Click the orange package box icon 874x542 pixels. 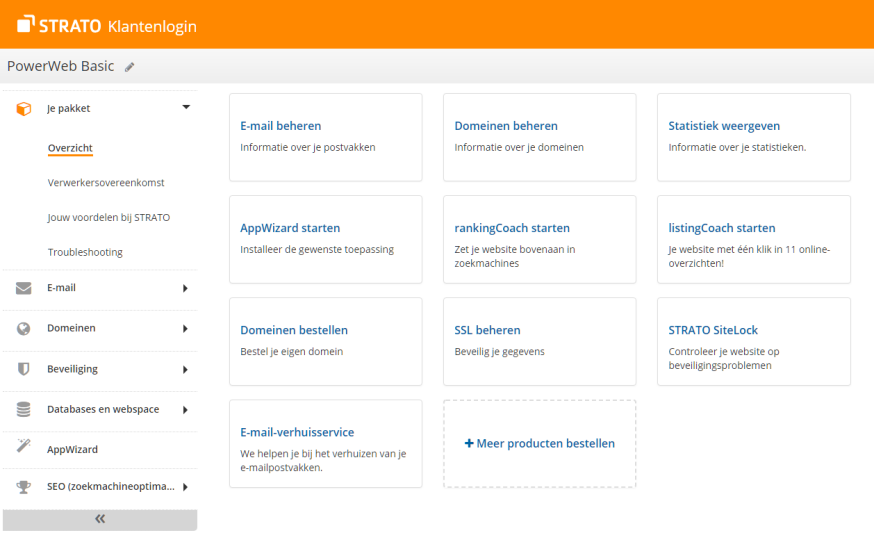pyautogui.click(x=24, y=108)
